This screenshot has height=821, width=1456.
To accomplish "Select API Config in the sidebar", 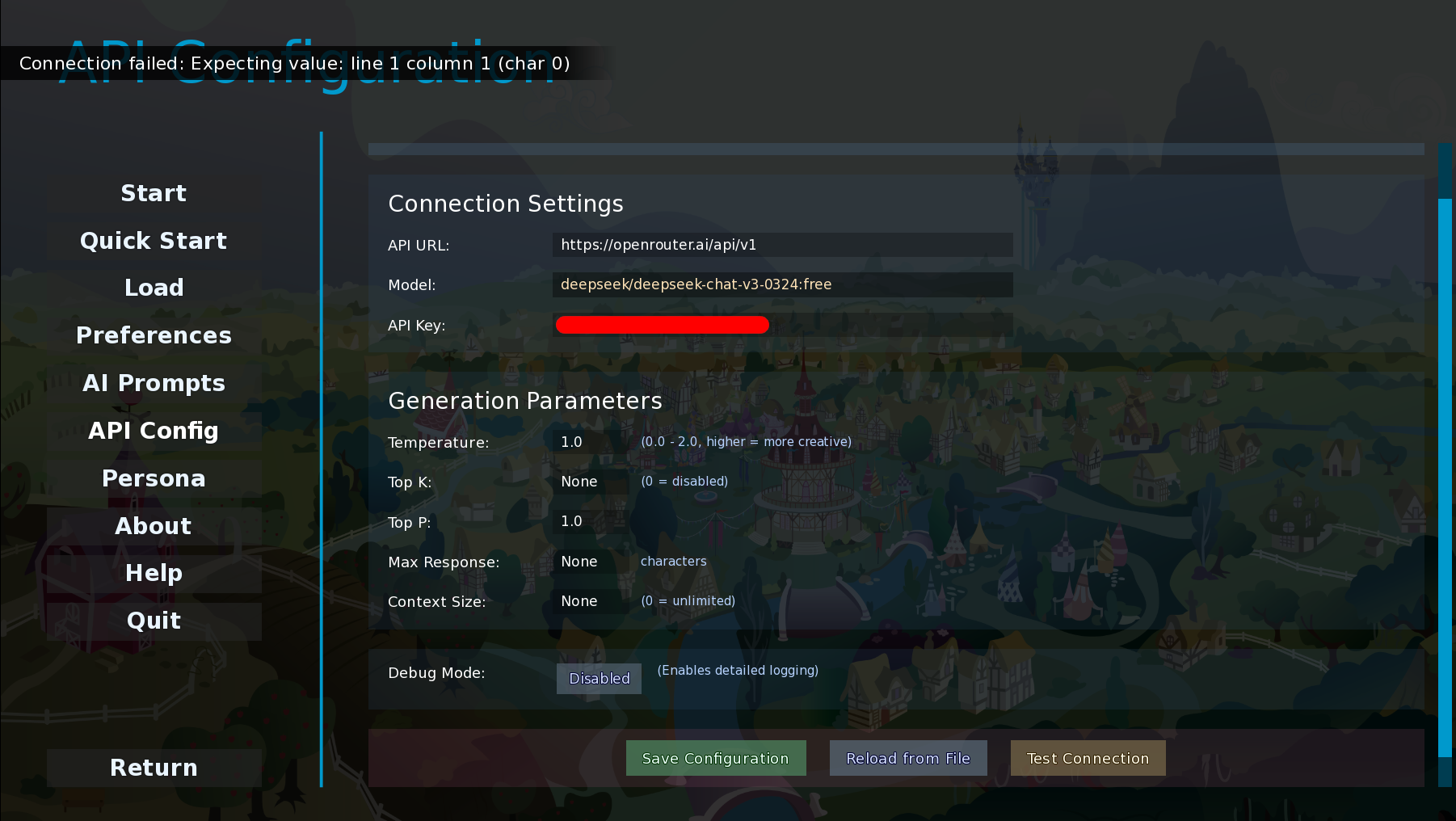I will [154, 431].
